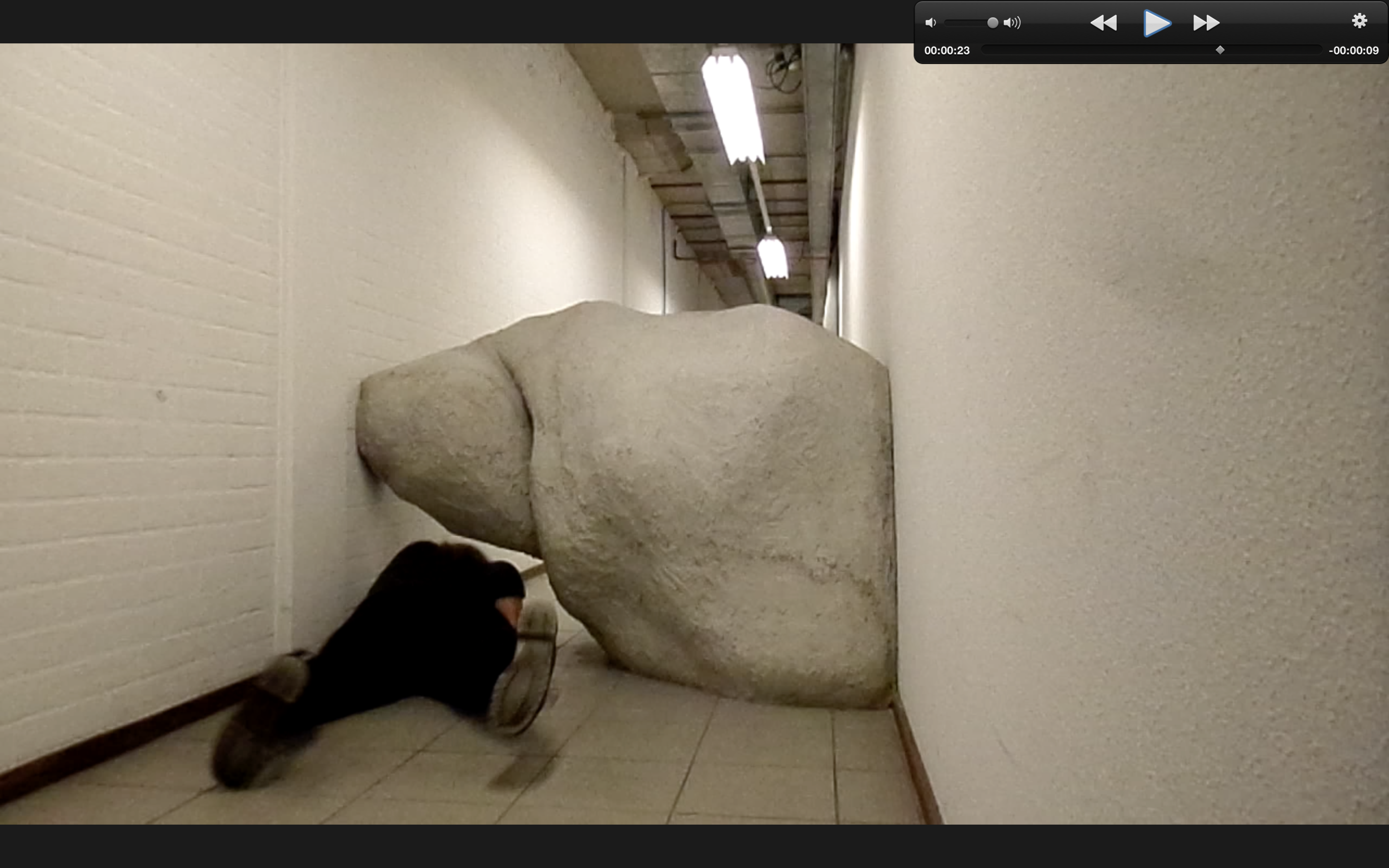Click the black bar below the video
Image resolution: width=1389 pixels, height=868 pixels.
pos(689,847)
